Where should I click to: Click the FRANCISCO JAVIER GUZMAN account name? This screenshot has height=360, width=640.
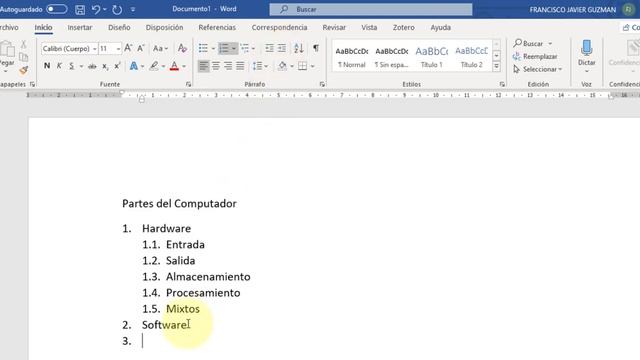(572, 9)
